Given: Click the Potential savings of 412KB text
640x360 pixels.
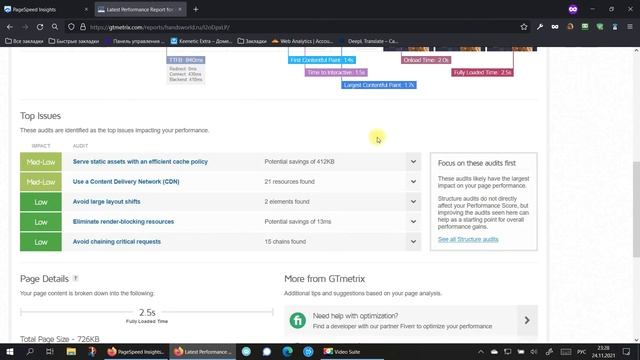Looking at the screenshot, I should click(299, 162).
